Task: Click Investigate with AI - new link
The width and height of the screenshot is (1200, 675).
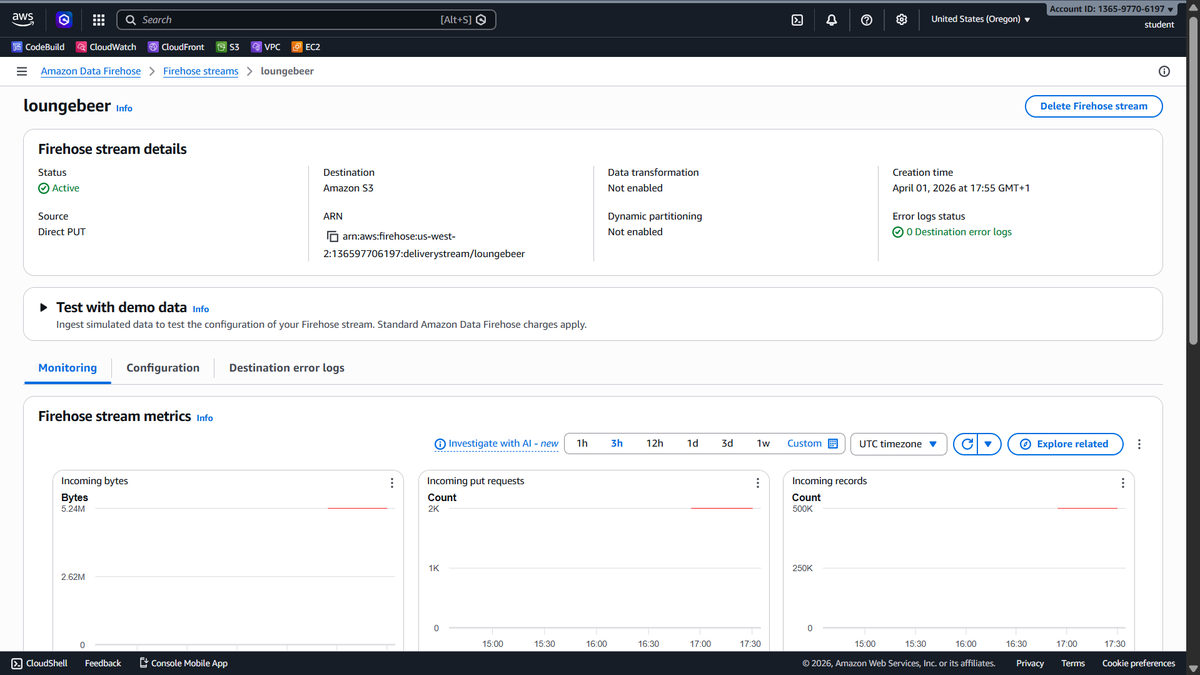Action: [x=497, y=443]
